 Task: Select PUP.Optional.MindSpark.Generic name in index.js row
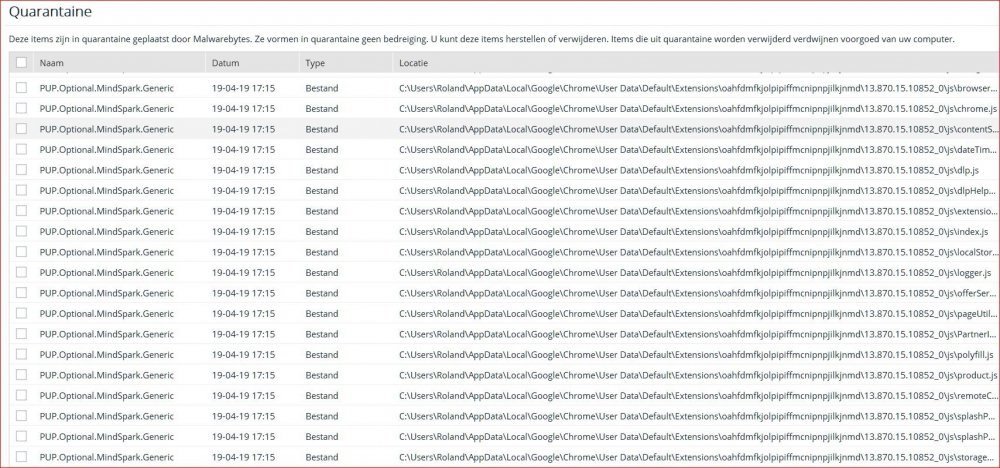107,231
